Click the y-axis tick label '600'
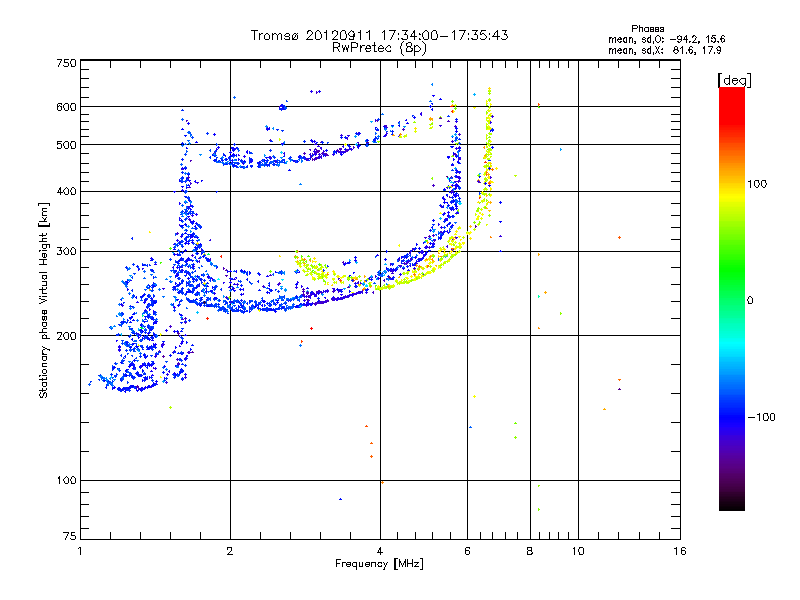Viewport: 800px width, 600px height. (x=66, y=107)
